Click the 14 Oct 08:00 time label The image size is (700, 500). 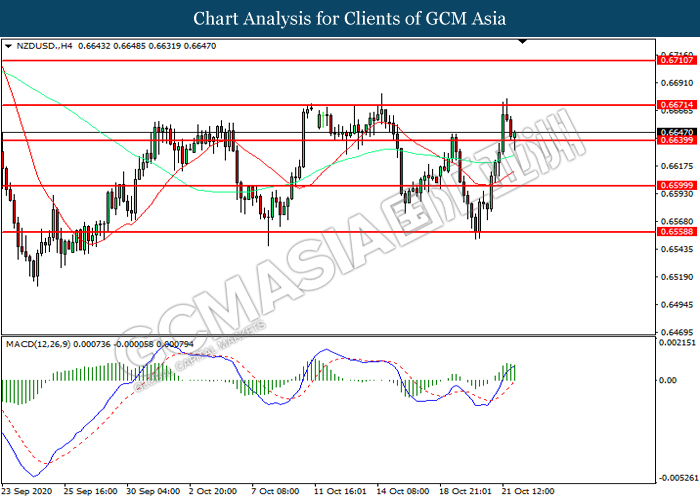[403, 492]
